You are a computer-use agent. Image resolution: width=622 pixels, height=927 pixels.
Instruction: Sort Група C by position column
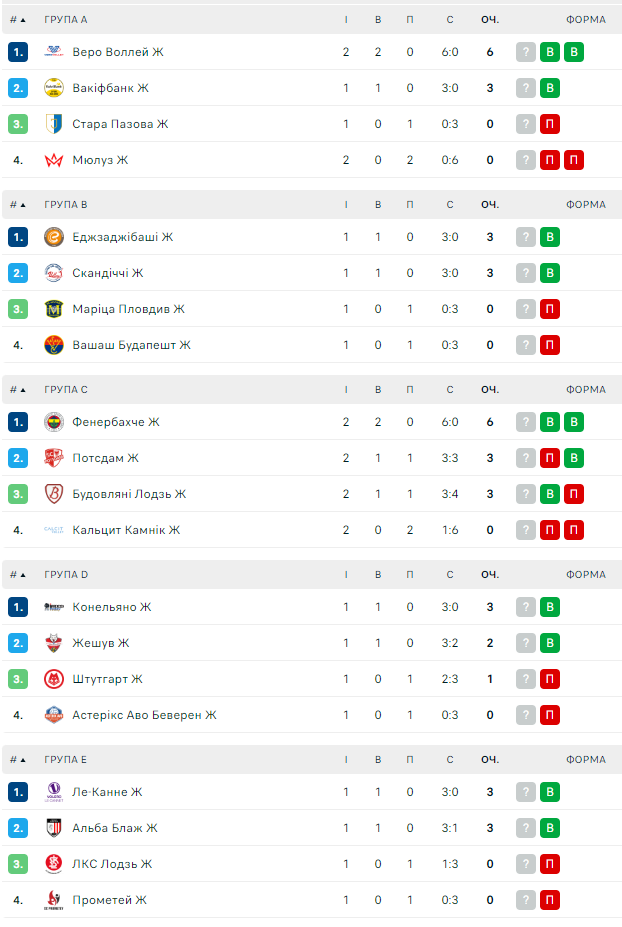coord(18,389)
